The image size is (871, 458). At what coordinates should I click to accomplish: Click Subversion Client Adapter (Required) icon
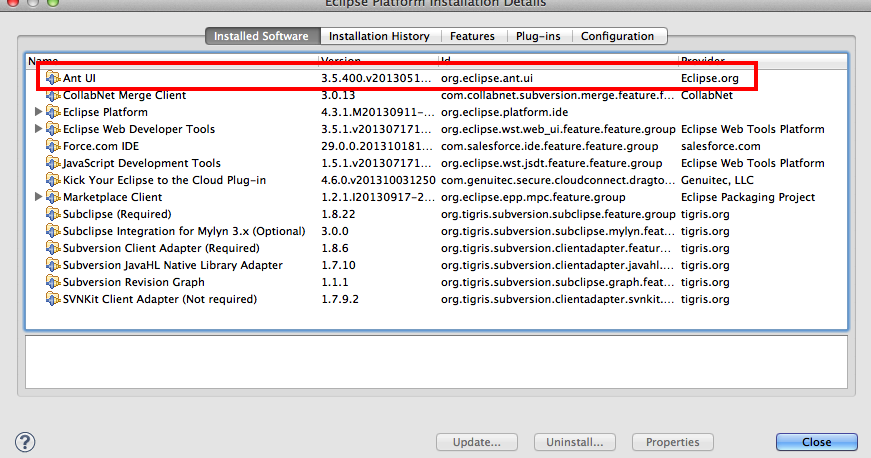pos(53,248)
